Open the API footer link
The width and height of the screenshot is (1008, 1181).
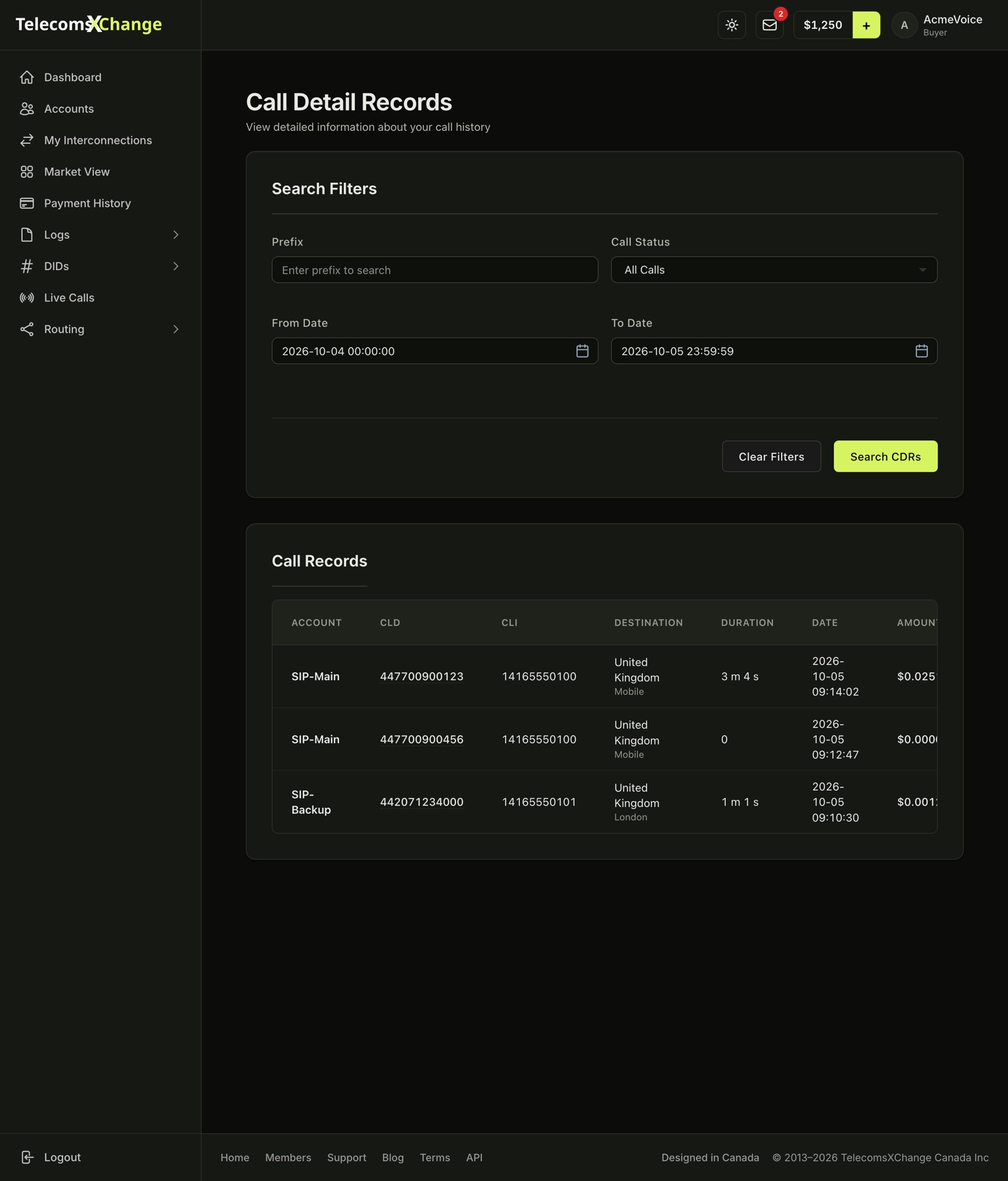(474, 1158)
